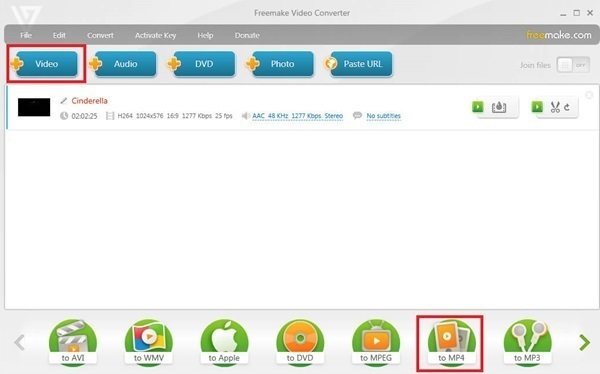Viewport: 600px width, 374px height.
Task: Click the Cinderella video thumbnail
Action: [34, 107]
